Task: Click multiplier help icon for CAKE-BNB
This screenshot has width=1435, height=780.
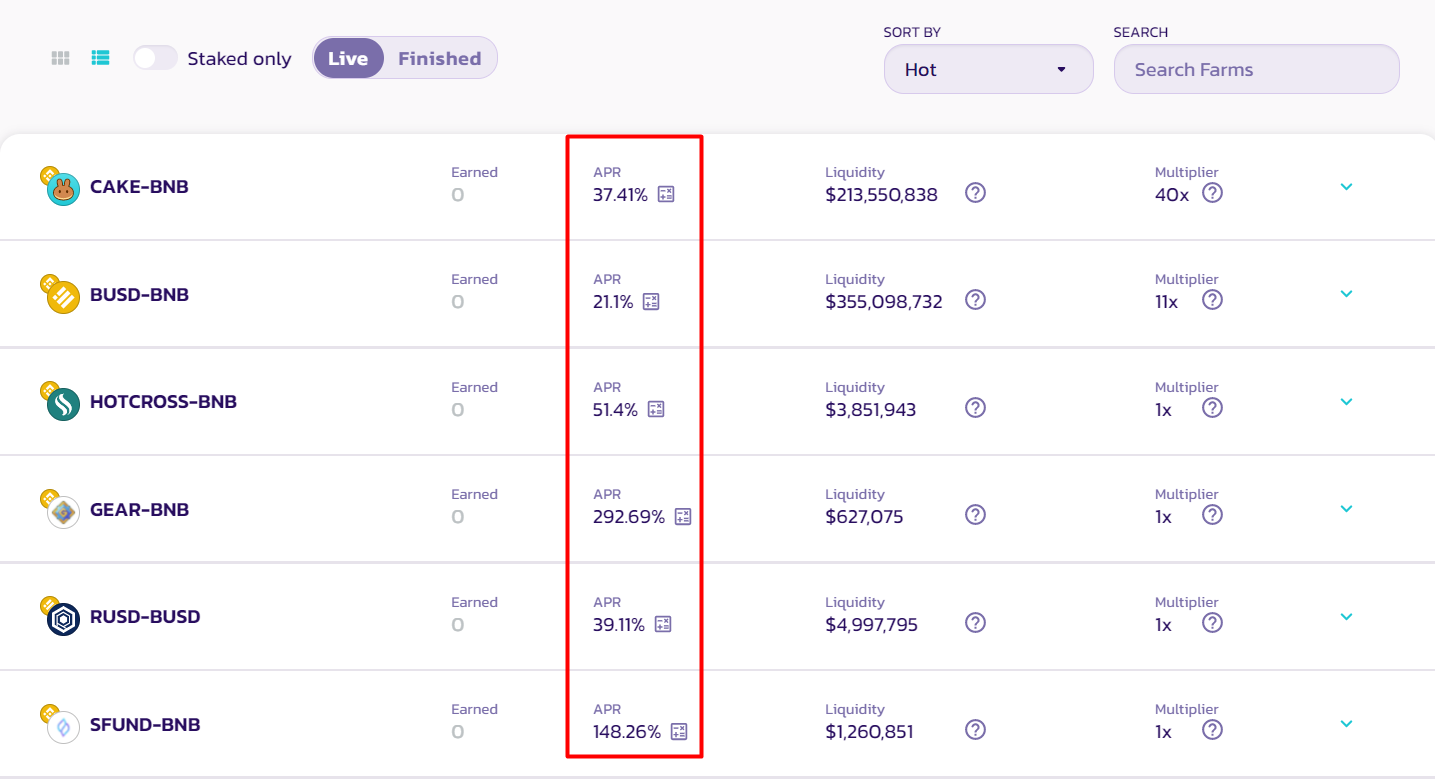Action: pos(1212,193)
